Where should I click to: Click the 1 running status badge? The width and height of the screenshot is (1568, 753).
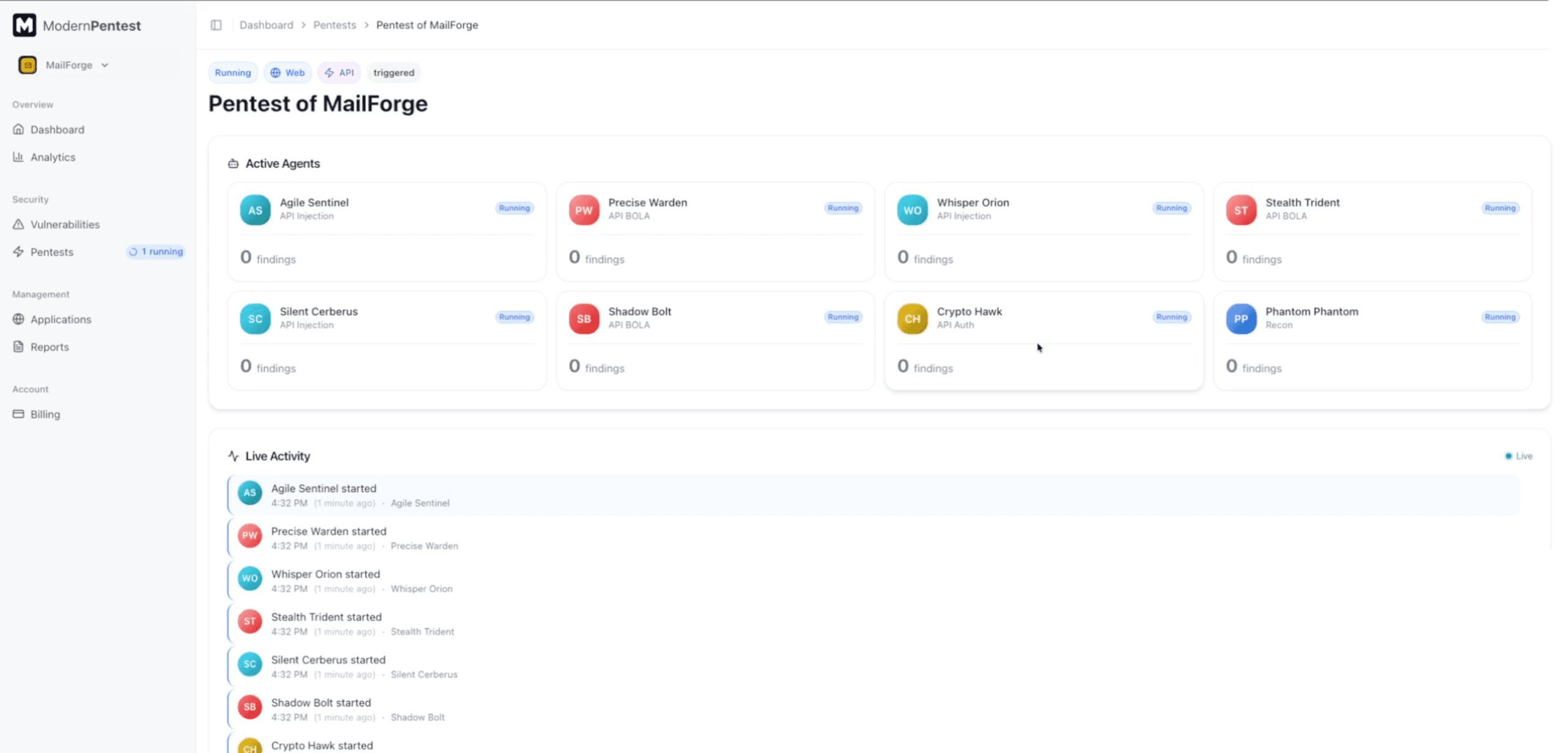click(x=156, y=252)
